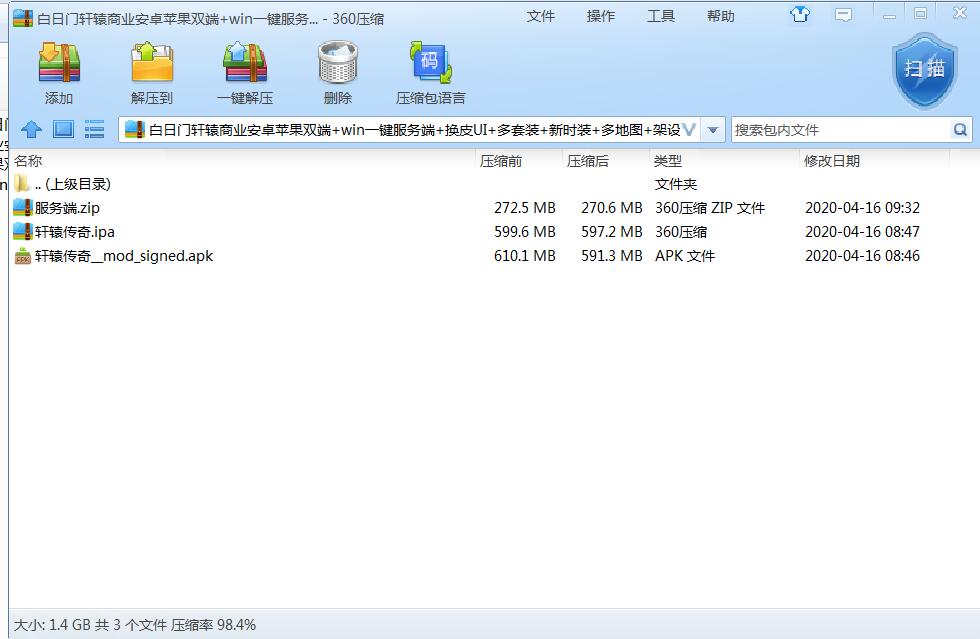Sort by Modified Date (修改日期) column
This screenshot has height=639, width=980.
pos(831,161)
